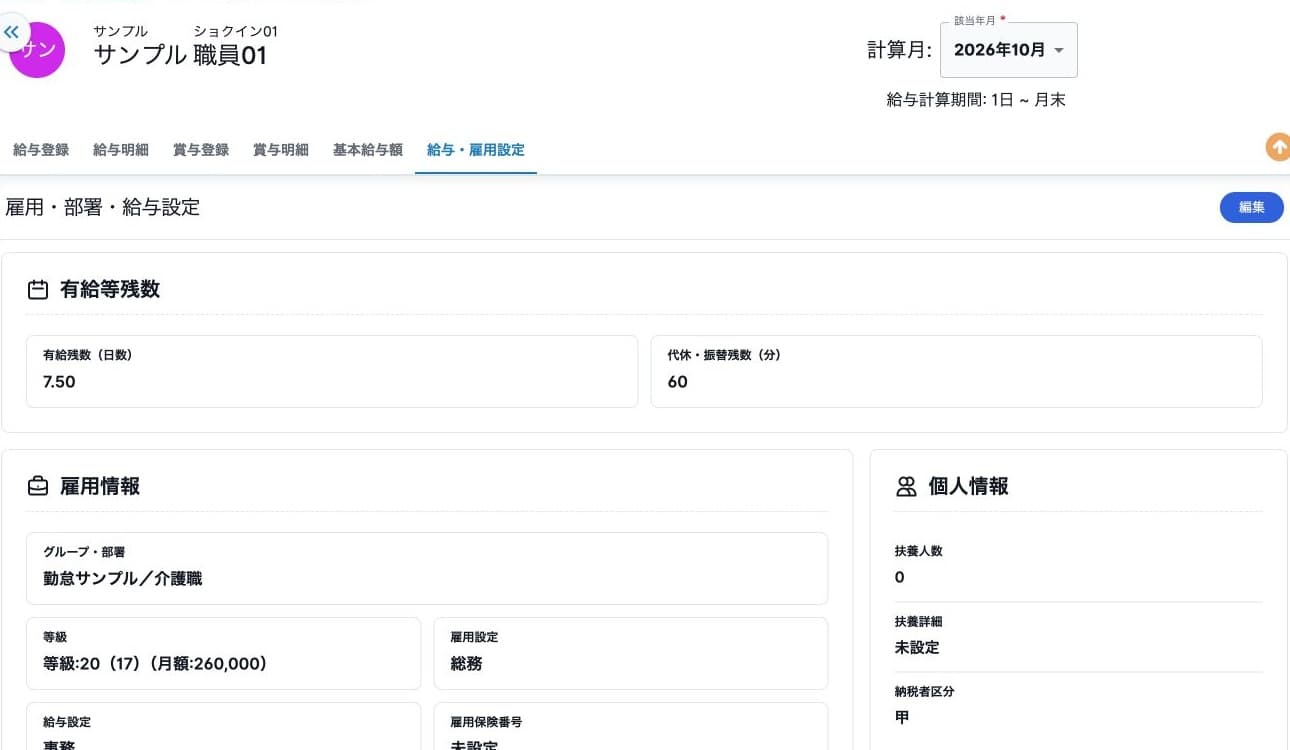The height and width of the screenshot is (750, 1290).
Task: Click the people icon beside 個人情報
Action: (906, 487)
